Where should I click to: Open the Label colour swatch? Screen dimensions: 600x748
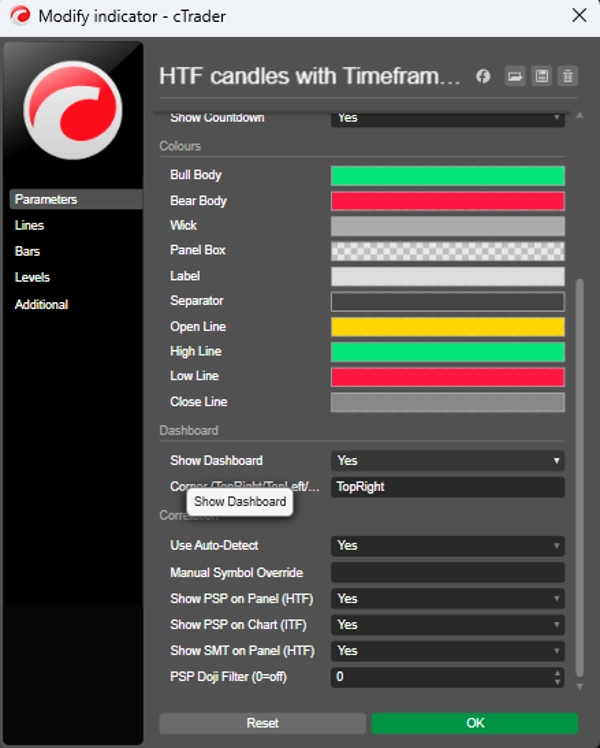(x=447, y=276)
